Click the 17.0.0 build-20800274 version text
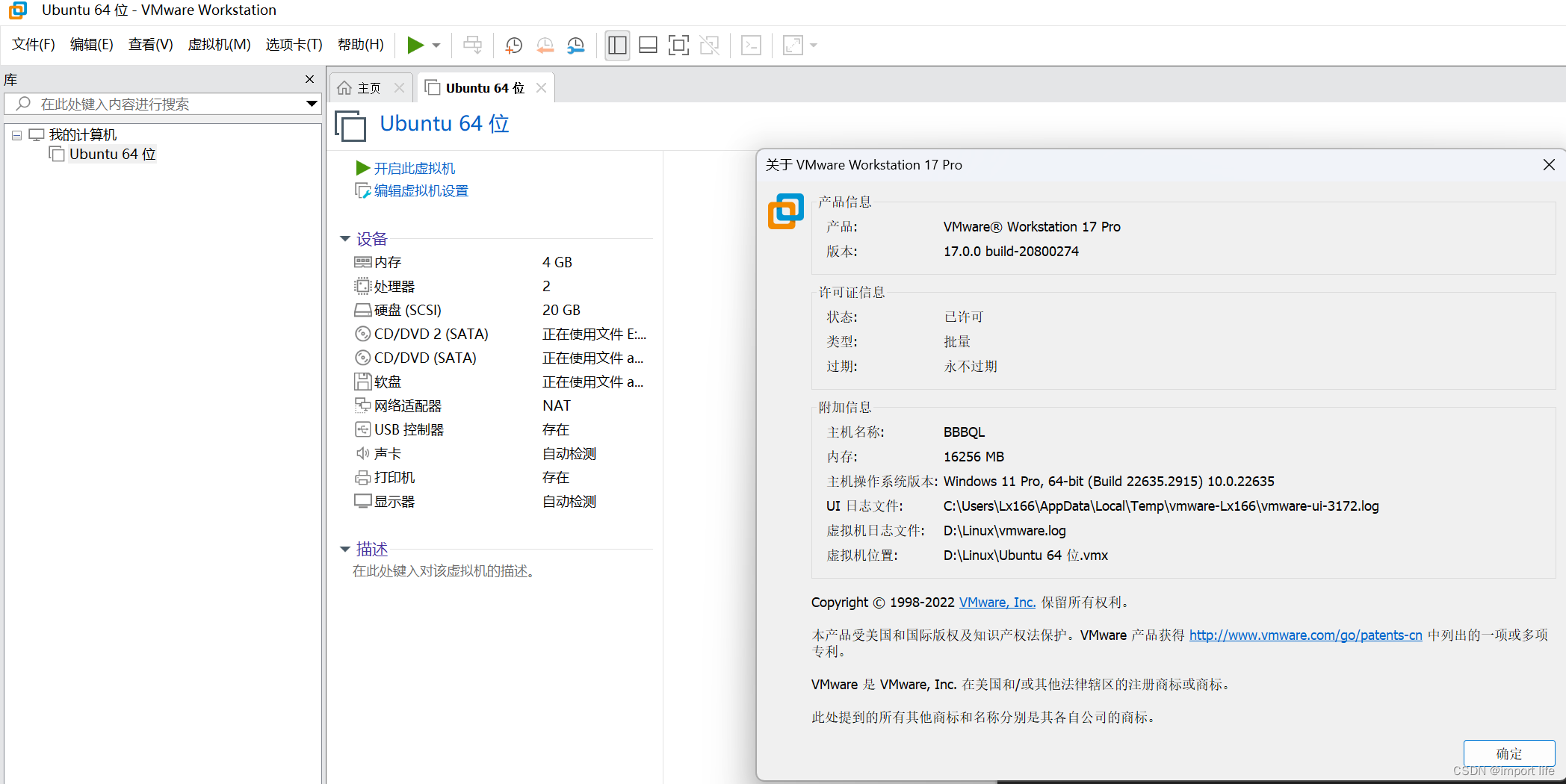The height and width of the screenshot is (784, 1566). point(1011,252)
